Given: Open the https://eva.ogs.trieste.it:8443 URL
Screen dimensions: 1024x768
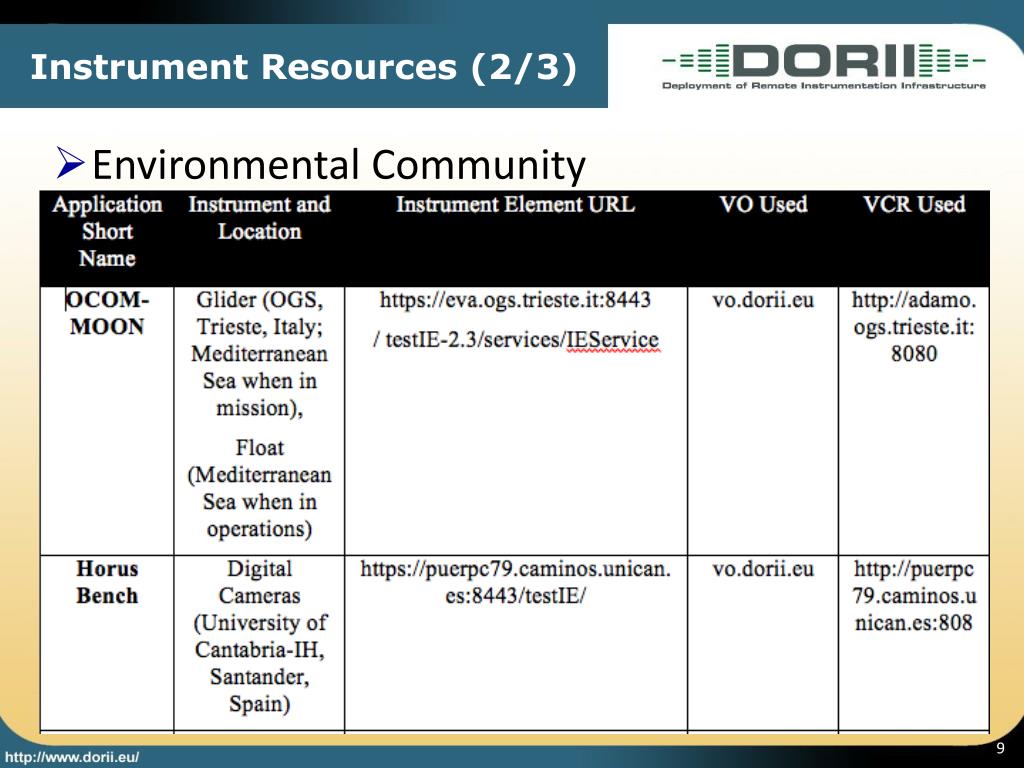Looking at the screenshot, I should (x=515, y=300).
